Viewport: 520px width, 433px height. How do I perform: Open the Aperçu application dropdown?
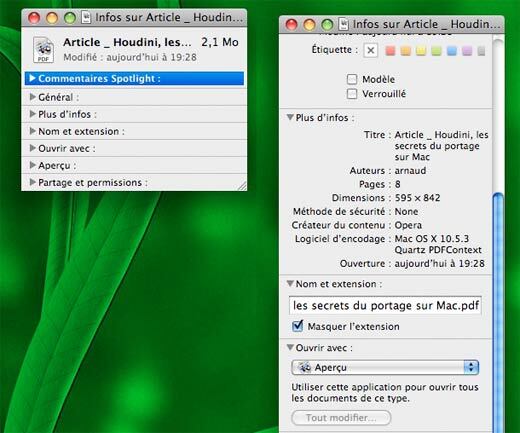pyautogui.click(x=385, y=367)
